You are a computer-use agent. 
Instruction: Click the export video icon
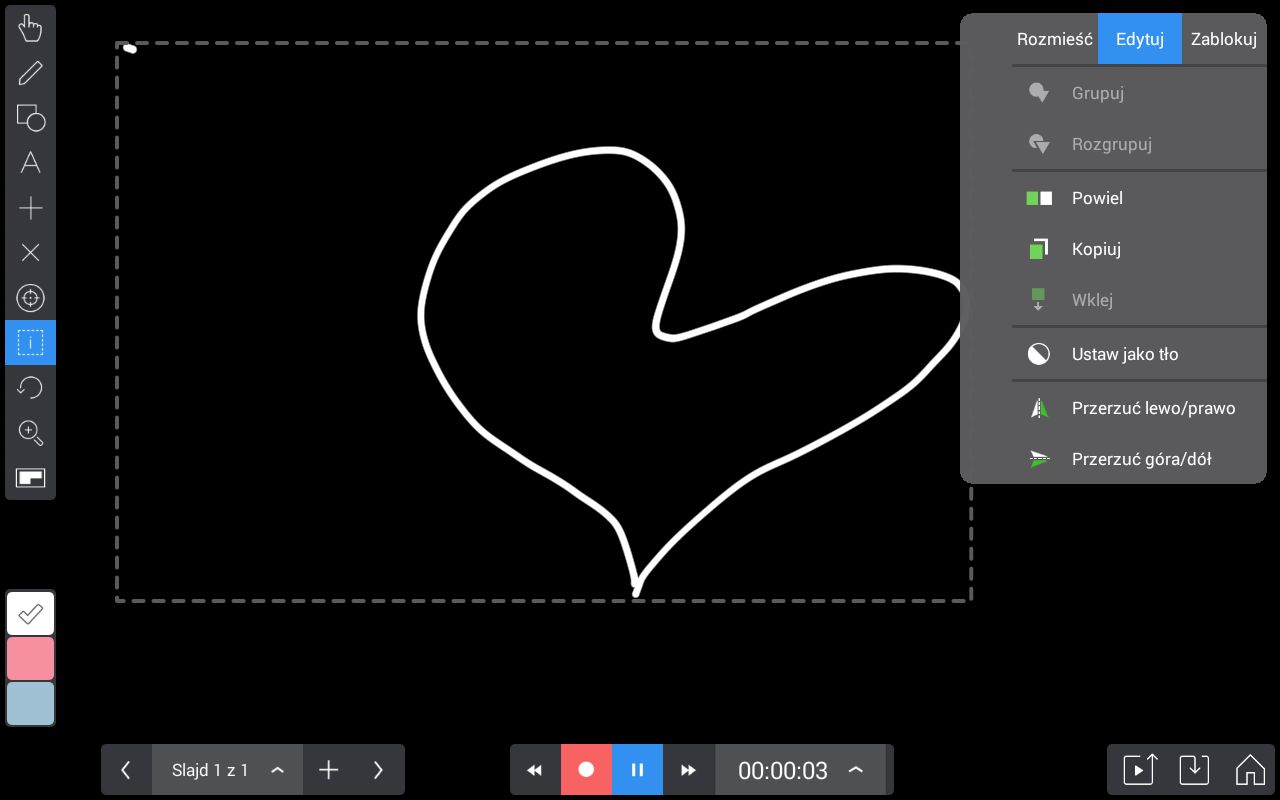(x=1140, y=770)
